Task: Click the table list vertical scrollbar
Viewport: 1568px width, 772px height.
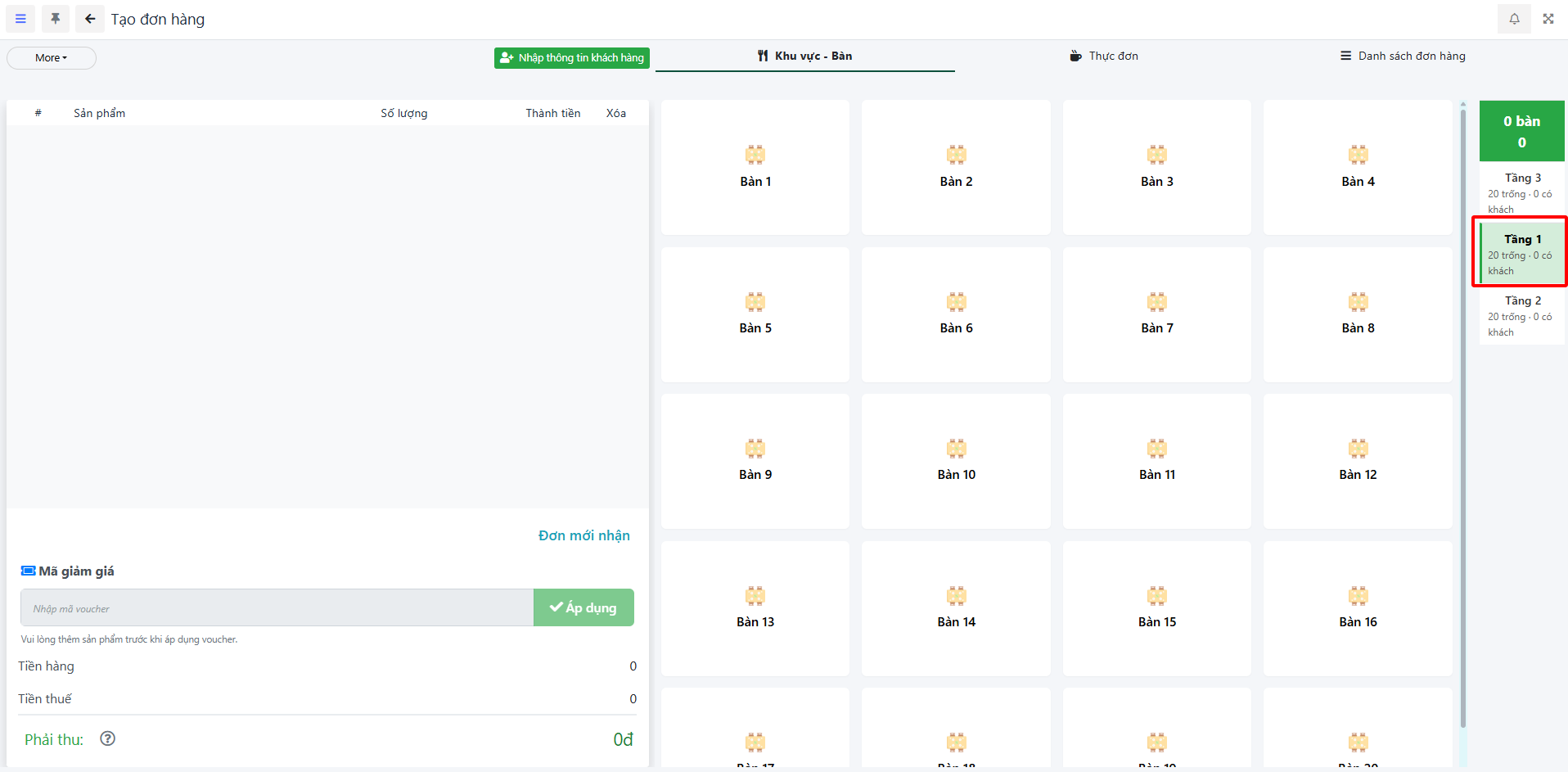Action: [x=1462, y=409]
